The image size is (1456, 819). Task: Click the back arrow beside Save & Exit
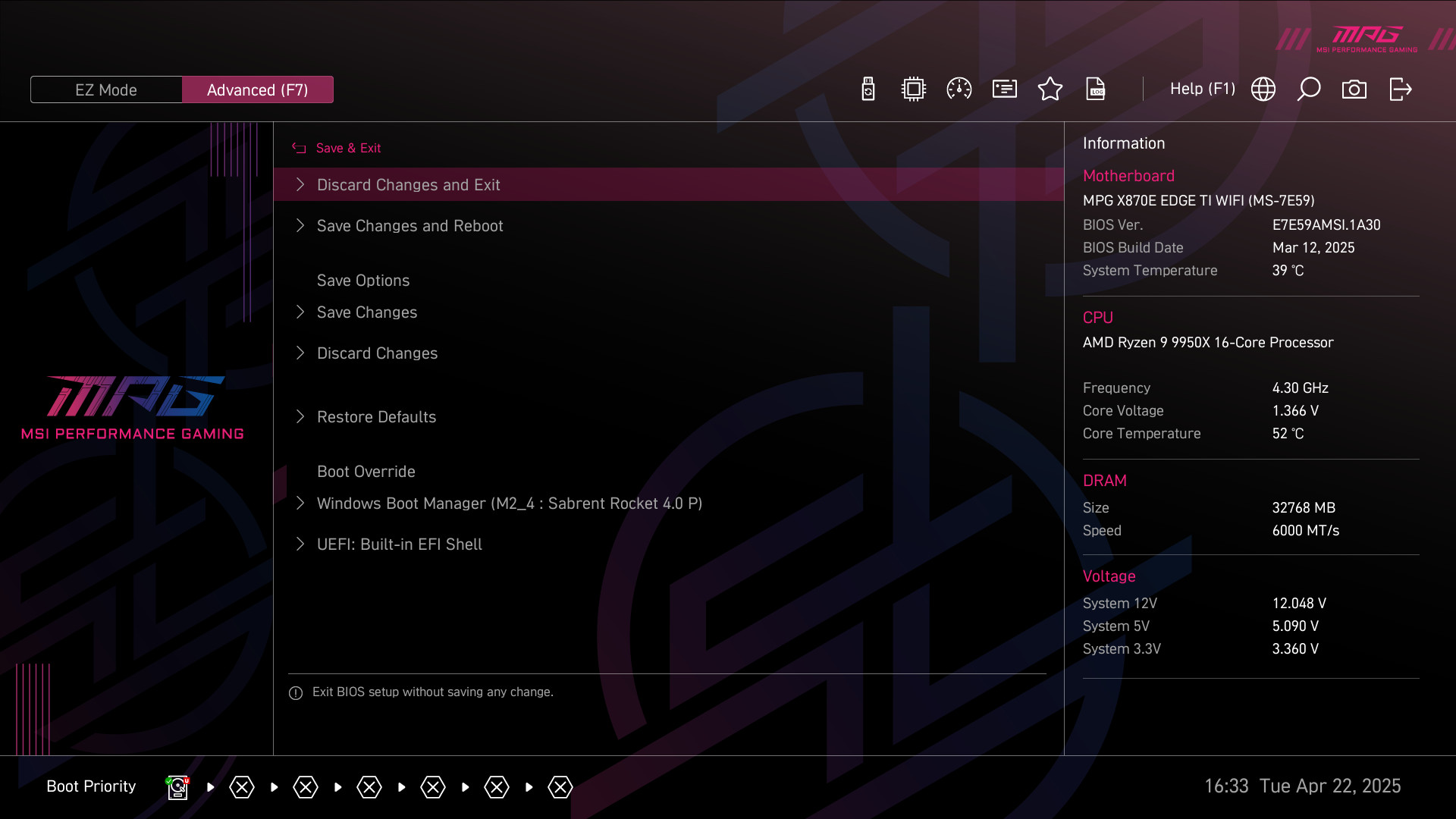pyautogui.click(x=299, y=148)
